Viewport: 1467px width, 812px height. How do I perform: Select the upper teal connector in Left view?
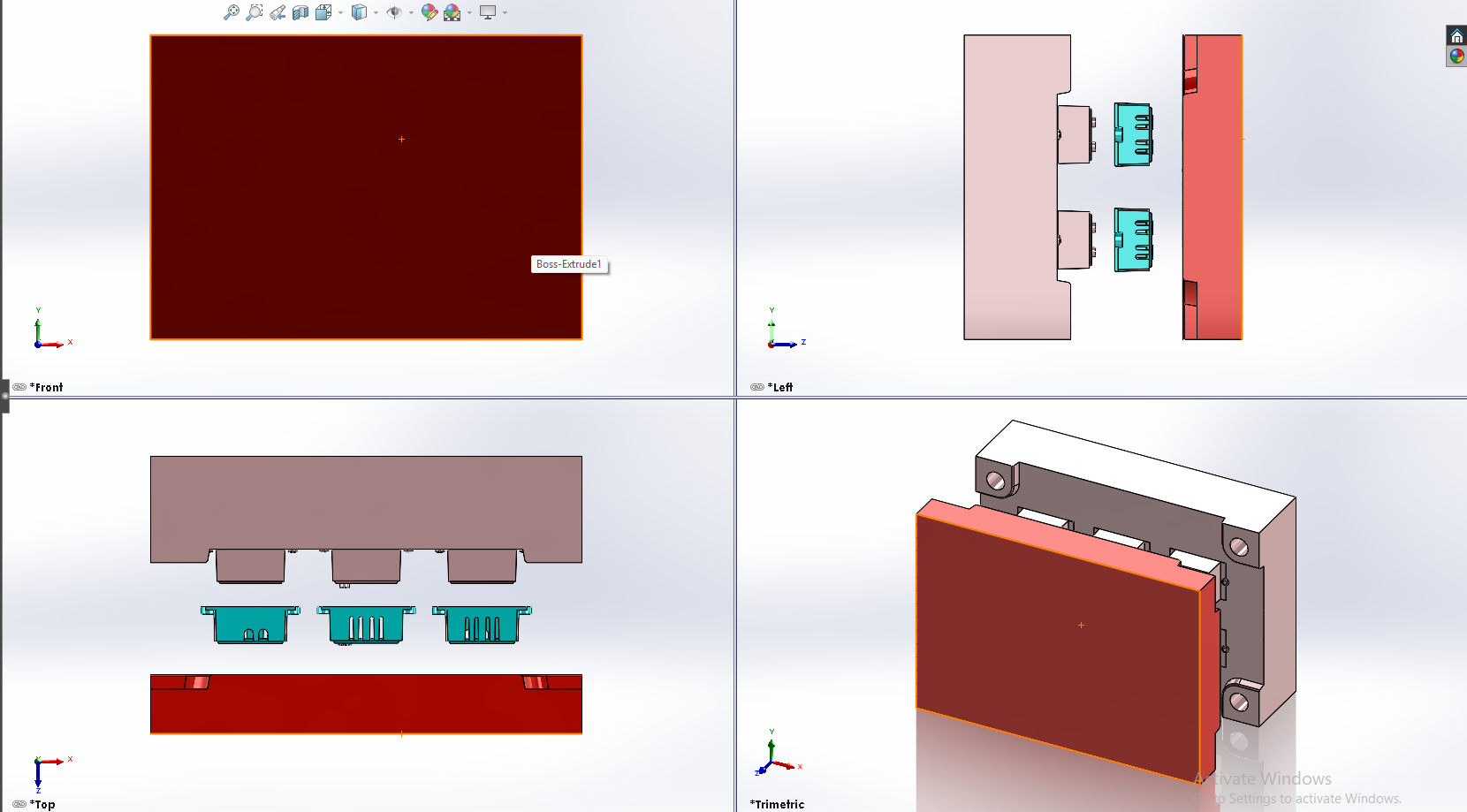[1133, 134]
